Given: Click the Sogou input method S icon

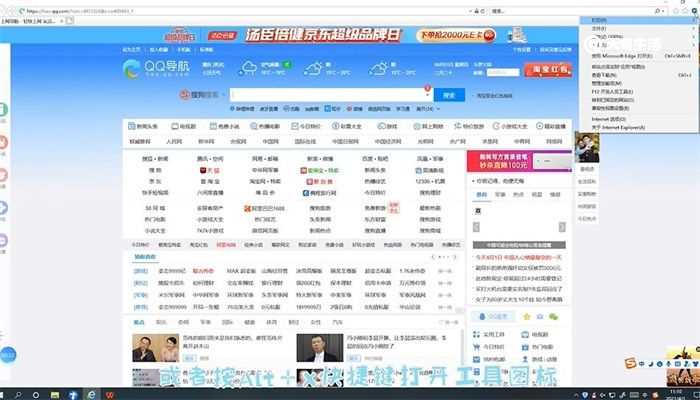Looking at the screenshot, I should (630, 364).
